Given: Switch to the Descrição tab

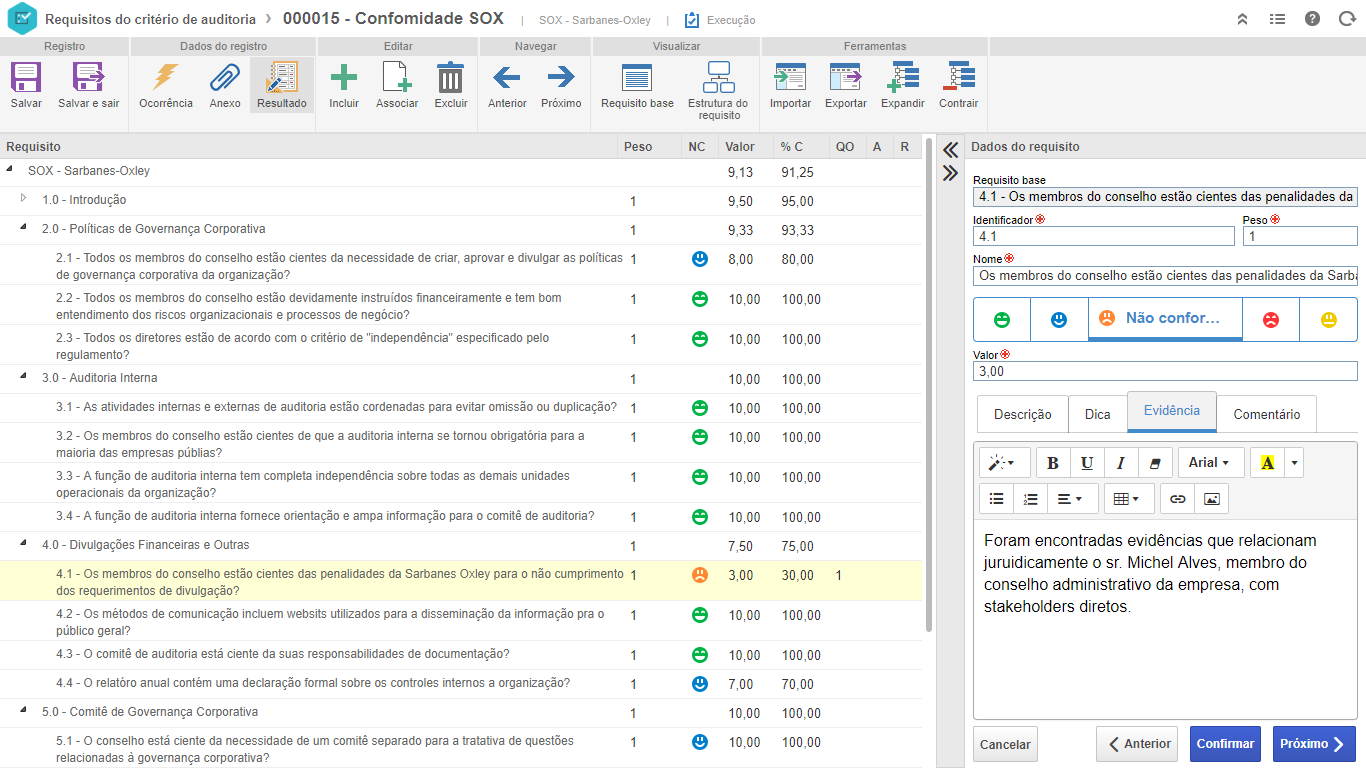Looking at the screenshot, I should tap(1022, 414).
